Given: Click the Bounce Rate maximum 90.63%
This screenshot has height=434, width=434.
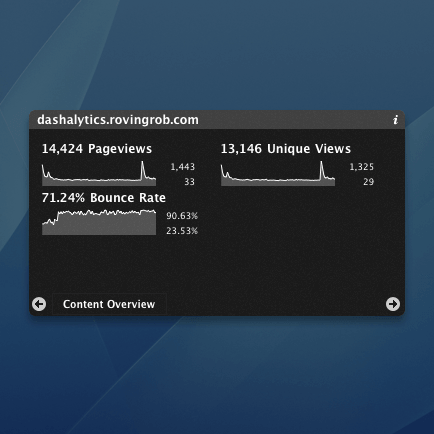Looking at the screenshot, I should 182,216.
